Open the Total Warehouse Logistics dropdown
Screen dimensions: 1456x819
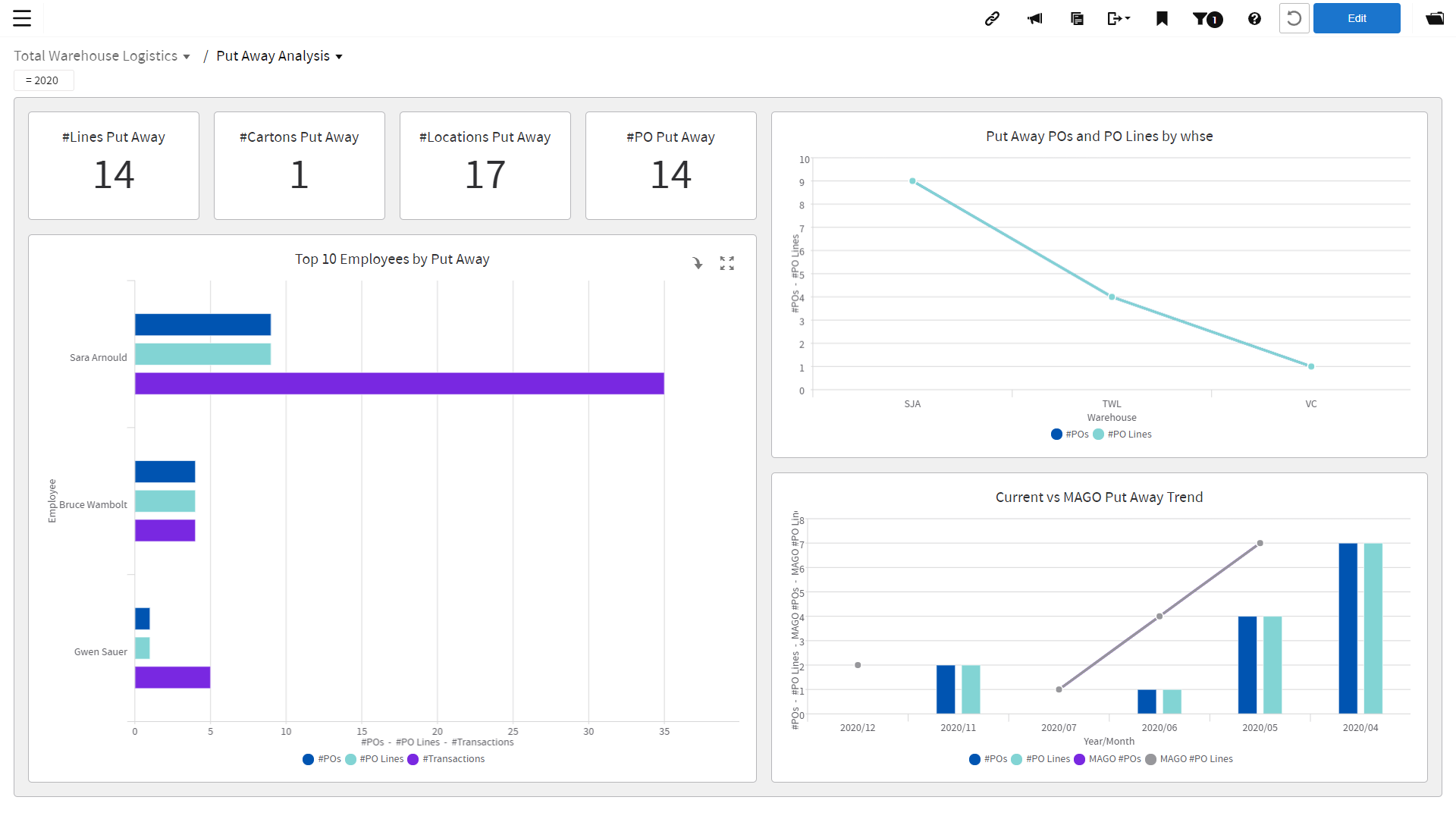click(x=102, y=55)
